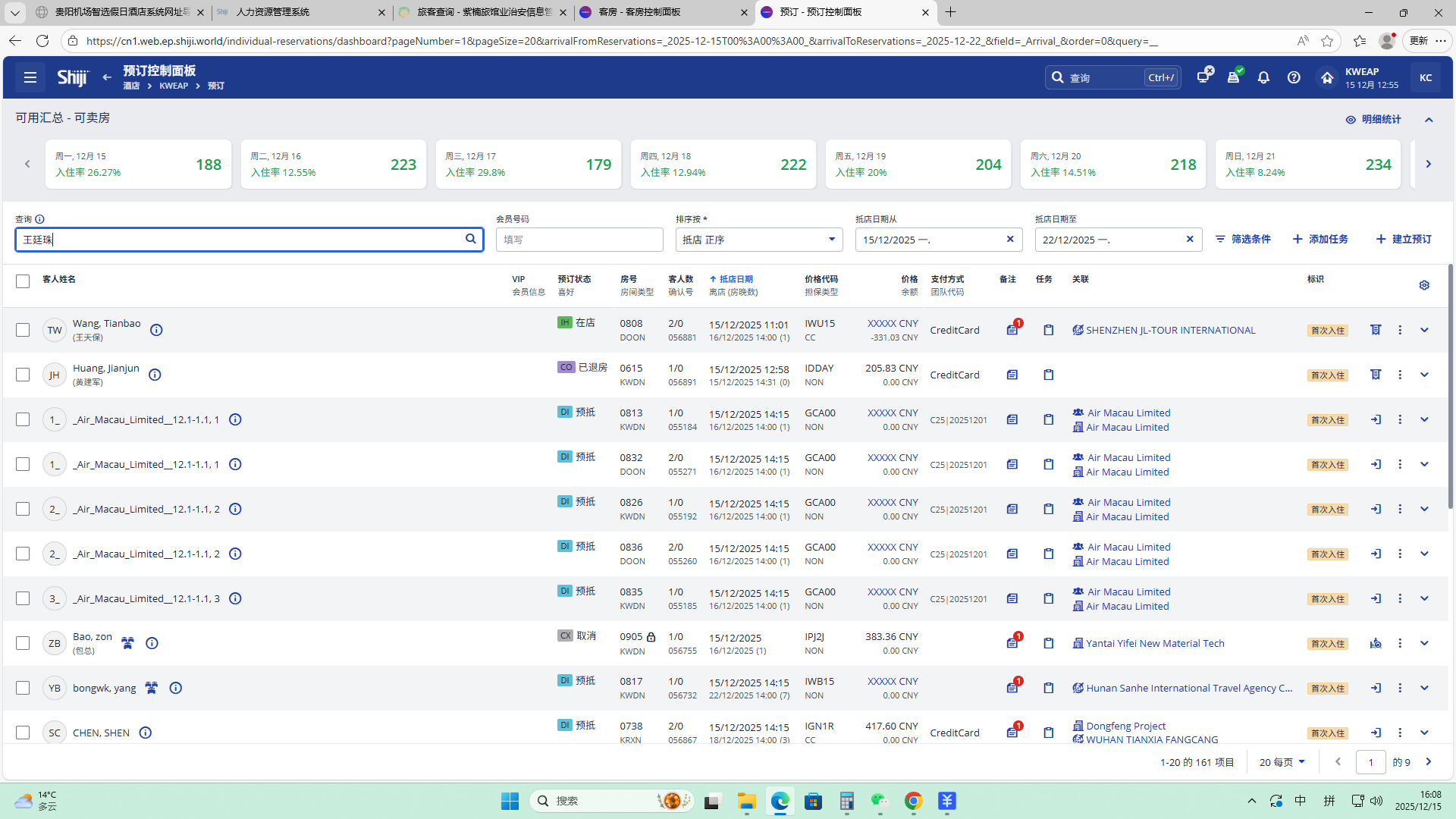This screenshot has width=1456, height=819.
Task: Click check-in icon for room 0813 row
Action: [1376, 419]
